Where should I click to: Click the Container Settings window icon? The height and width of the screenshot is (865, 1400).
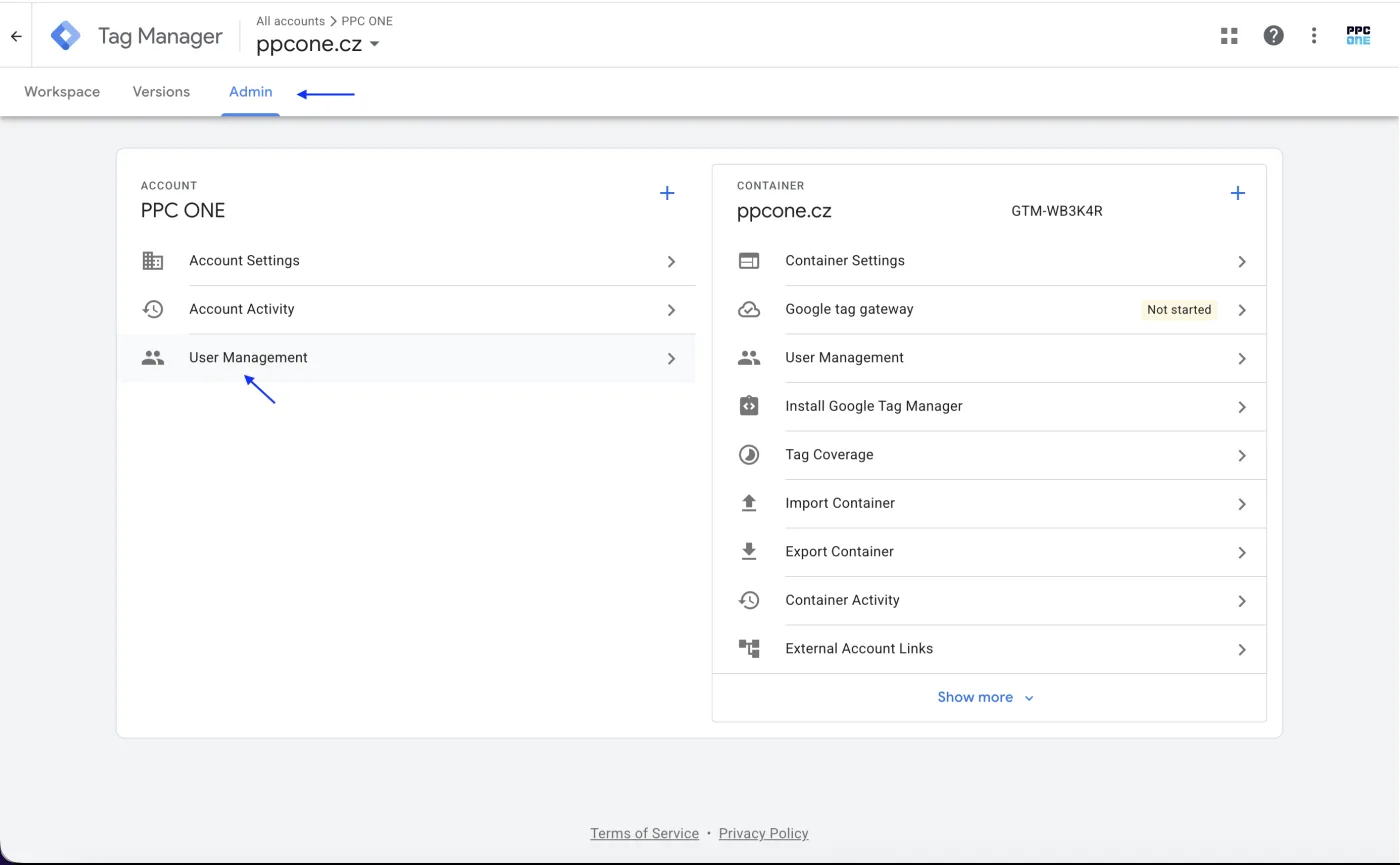749,261
